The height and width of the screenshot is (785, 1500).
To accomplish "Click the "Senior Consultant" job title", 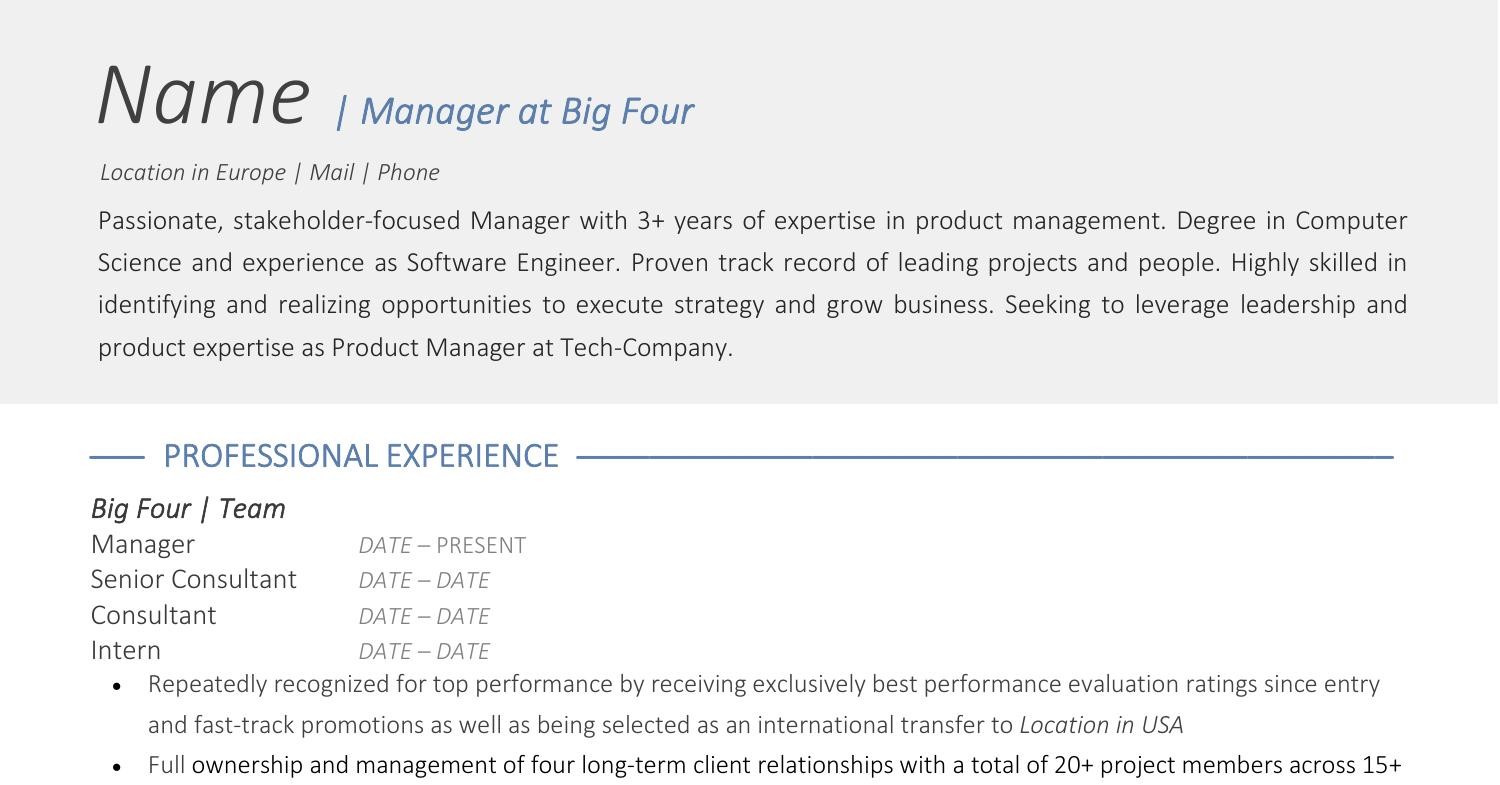I will click(193, 580).
